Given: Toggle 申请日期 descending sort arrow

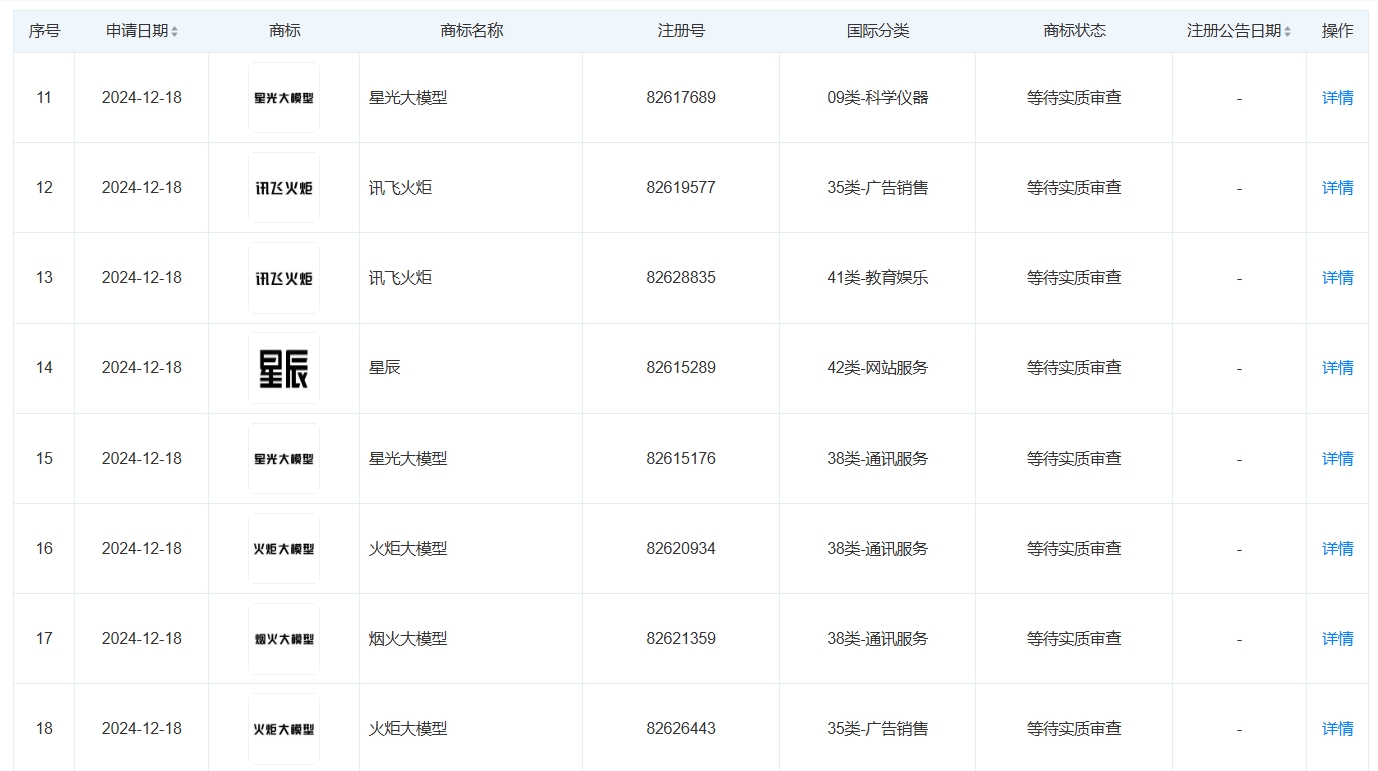Looking at the screenshot, I should (176, 34).
